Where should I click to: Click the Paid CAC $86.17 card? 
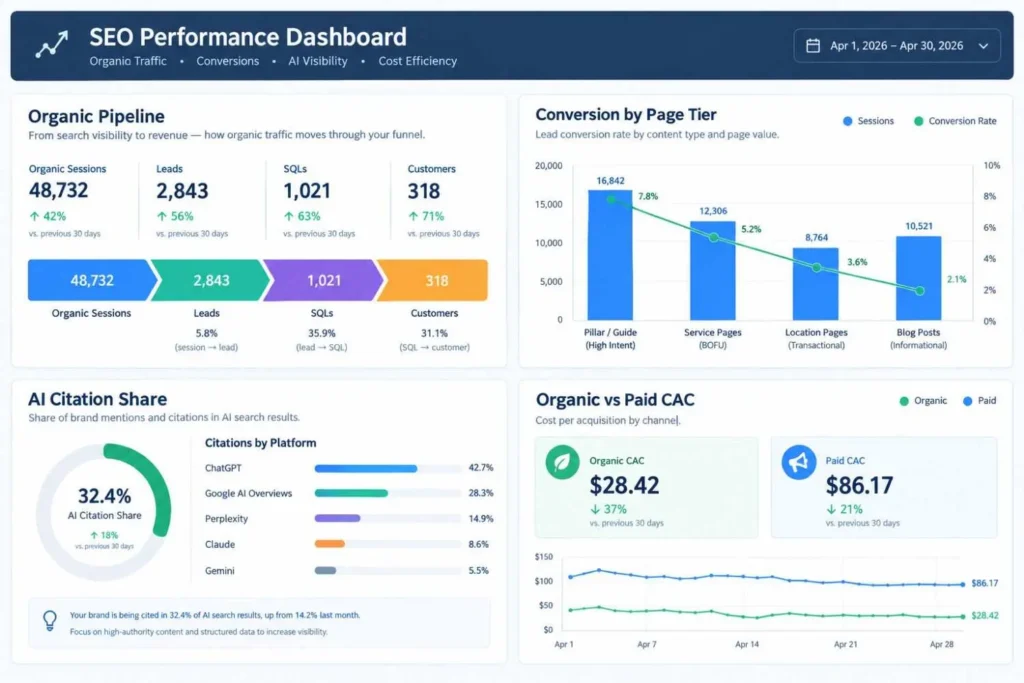(884, 487)
